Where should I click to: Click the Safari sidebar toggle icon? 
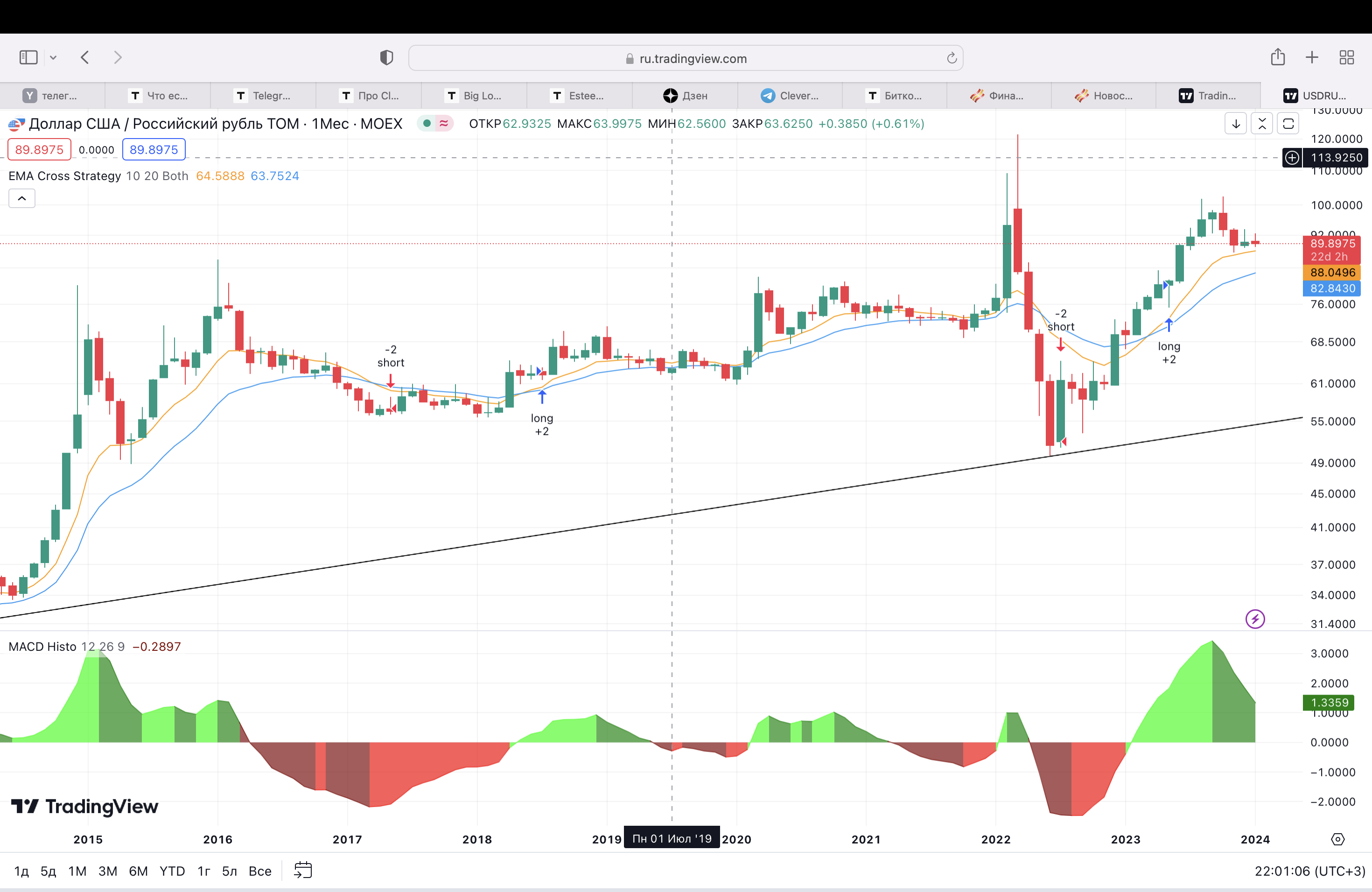28,58
